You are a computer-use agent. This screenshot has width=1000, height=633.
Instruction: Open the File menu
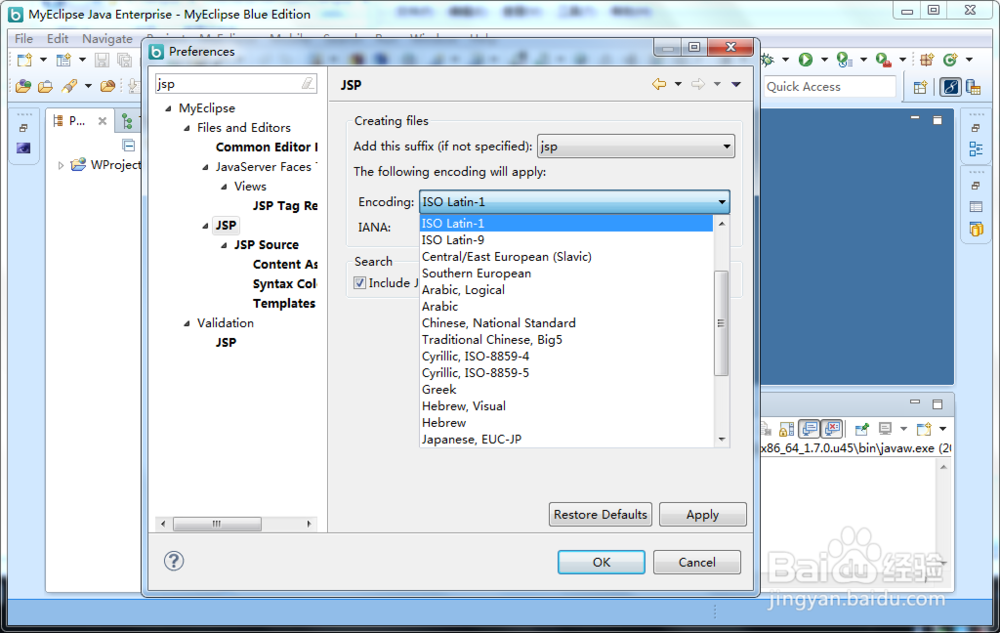pyautogui.click(x=24, y=38)
